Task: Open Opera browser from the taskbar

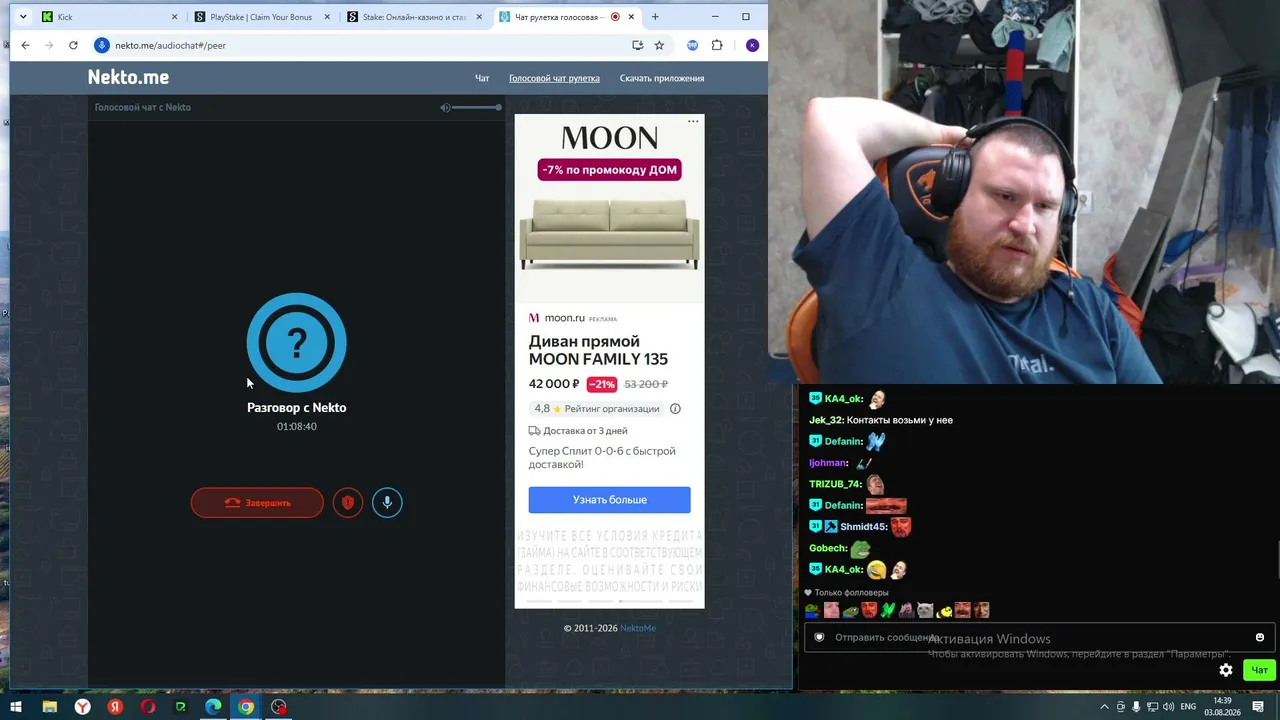Action: pos(148,707)
